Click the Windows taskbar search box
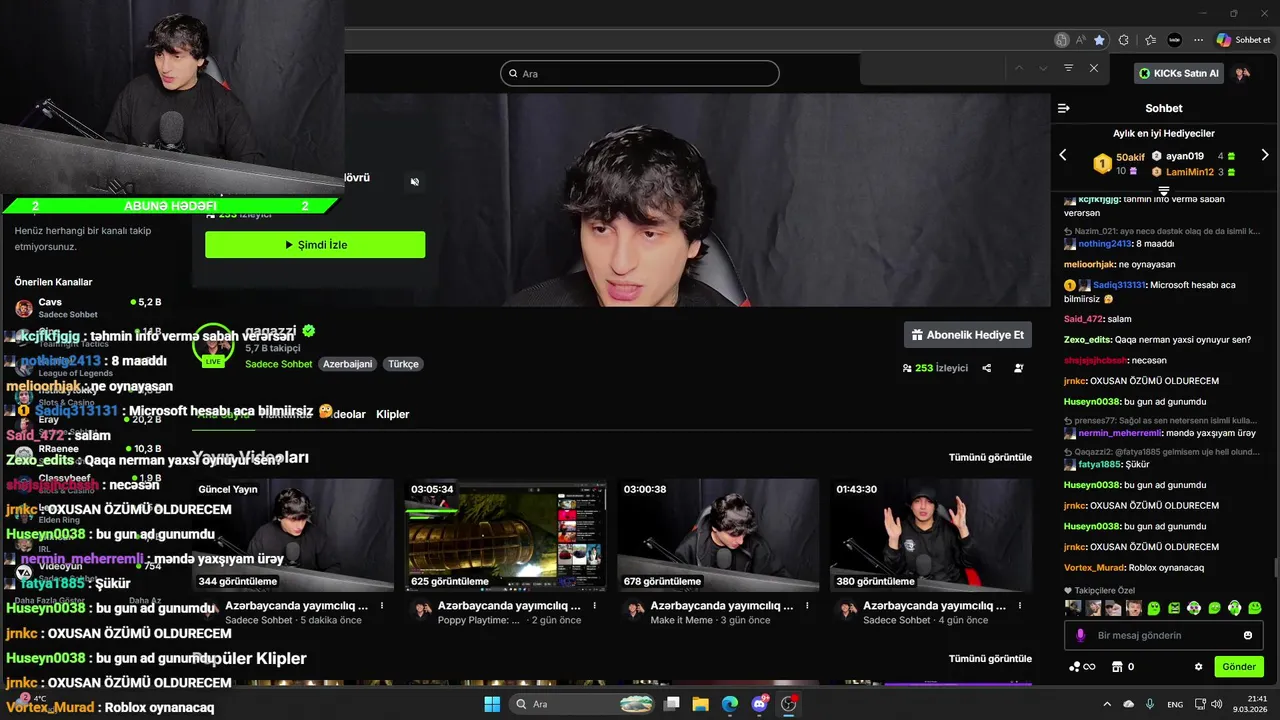 pyautogui.click(x=584, y=704)
